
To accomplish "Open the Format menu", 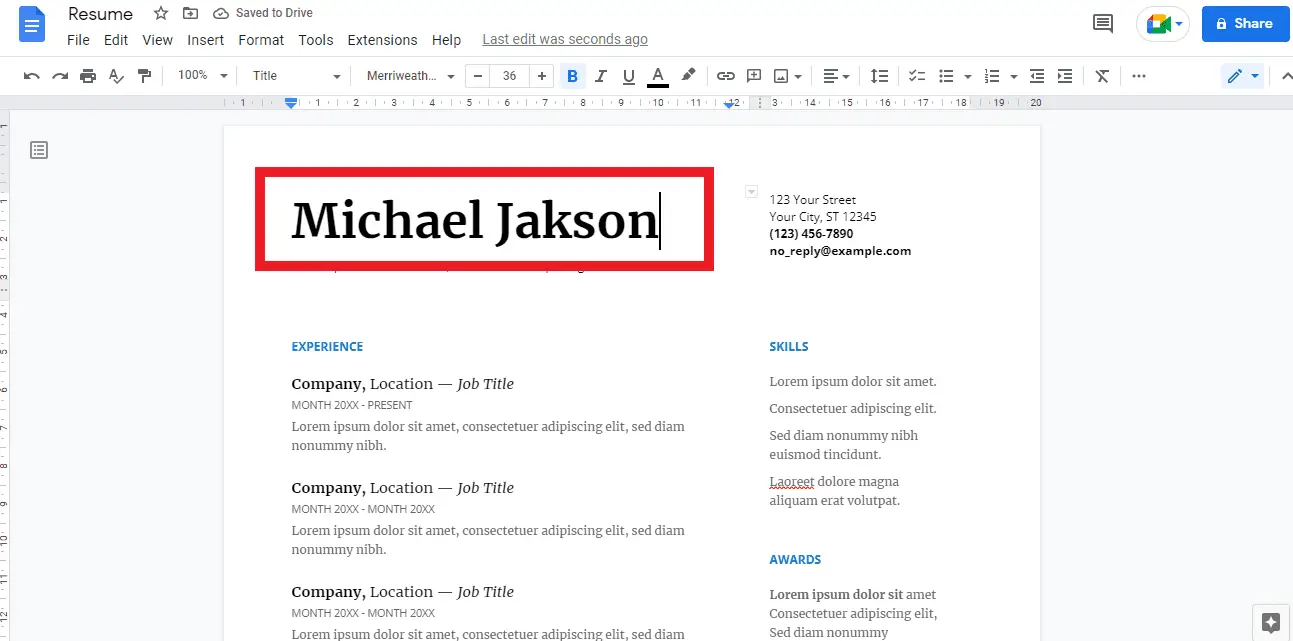I will tap(261, 40).
